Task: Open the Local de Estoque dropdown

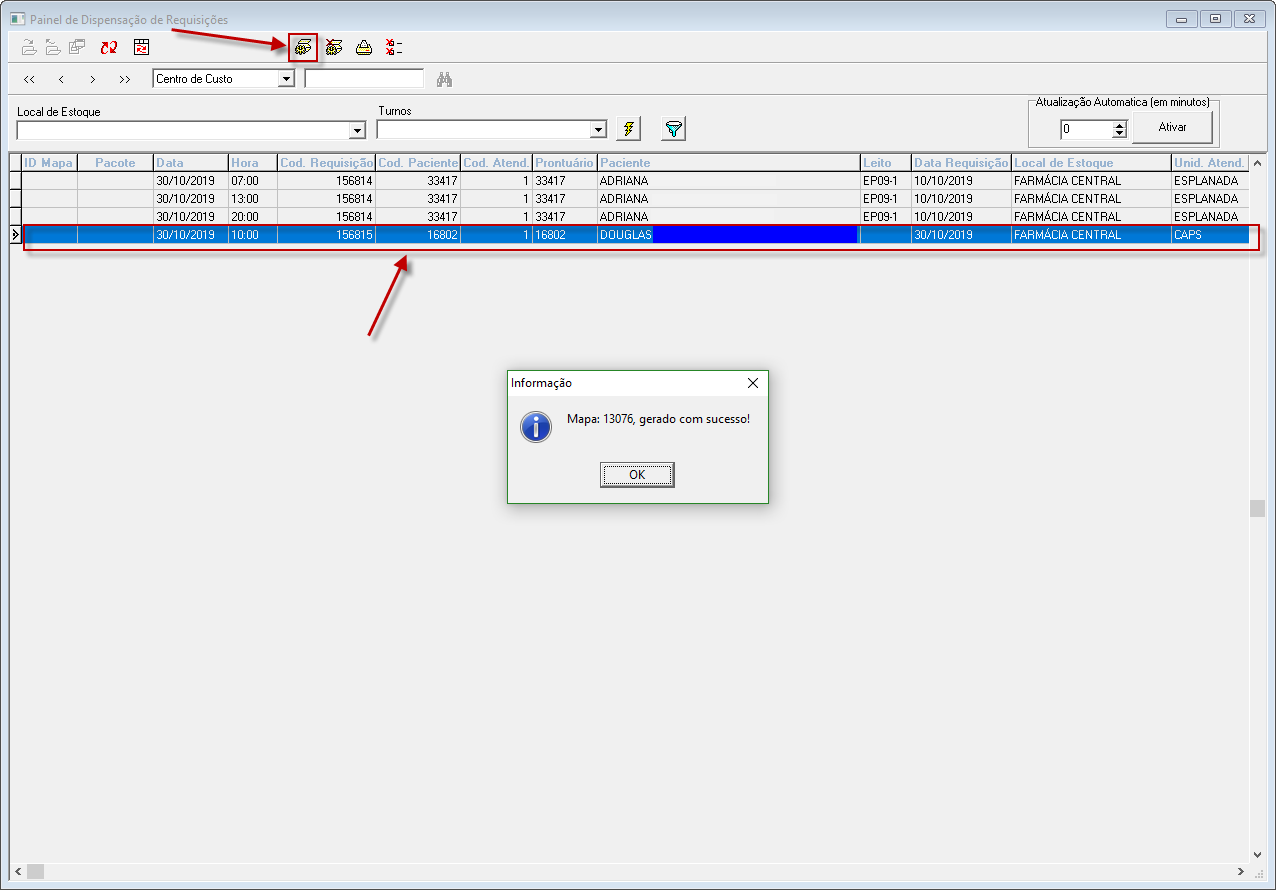Action: coord(357,131)
